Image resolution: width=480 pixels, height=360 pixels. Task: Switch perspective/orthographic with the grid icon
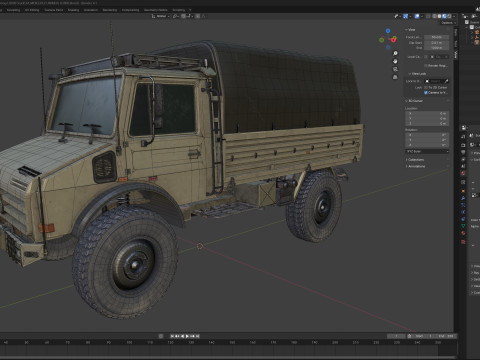(x=395, y=77)
